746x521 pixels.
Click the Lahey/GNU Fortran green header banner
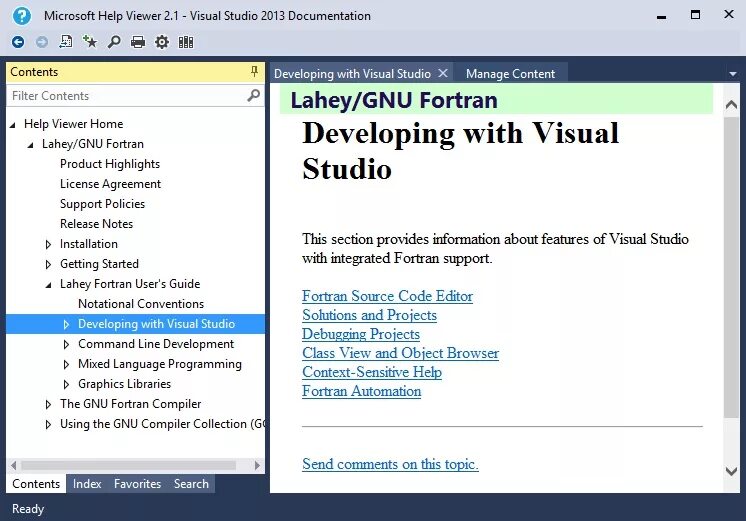[496, 99]
